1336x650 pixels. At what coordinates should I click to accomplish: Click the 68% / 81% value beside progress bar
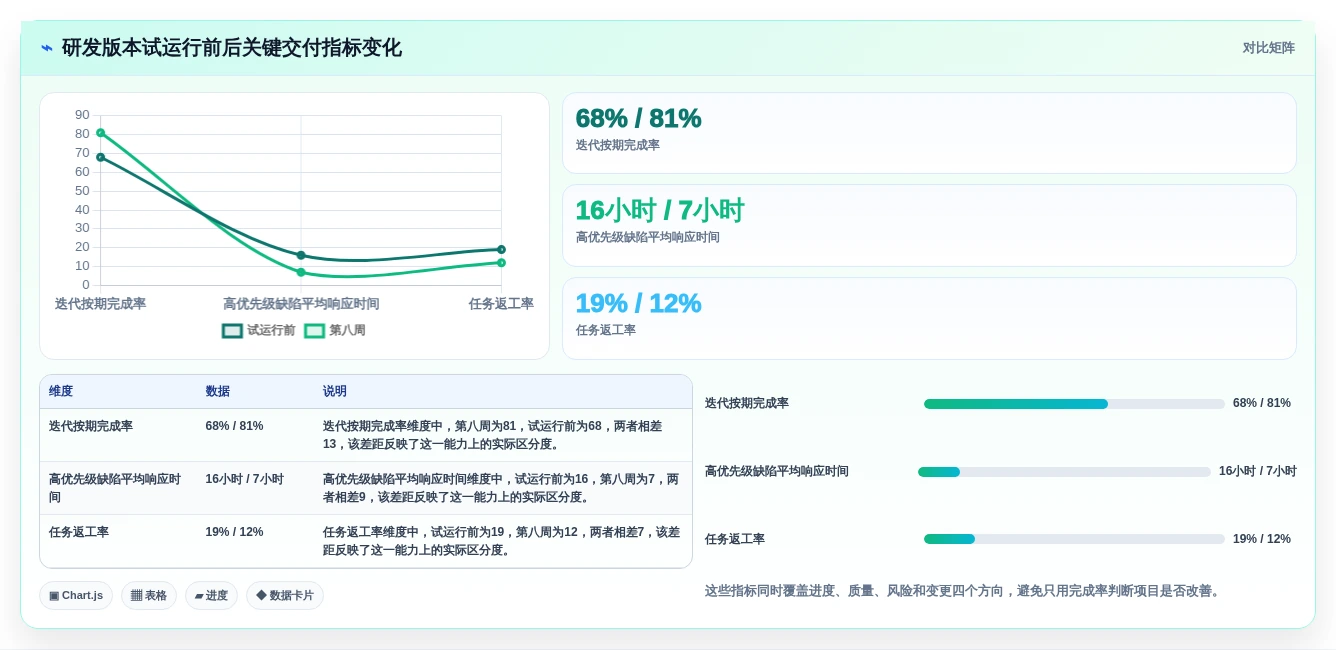point(1262,403)
